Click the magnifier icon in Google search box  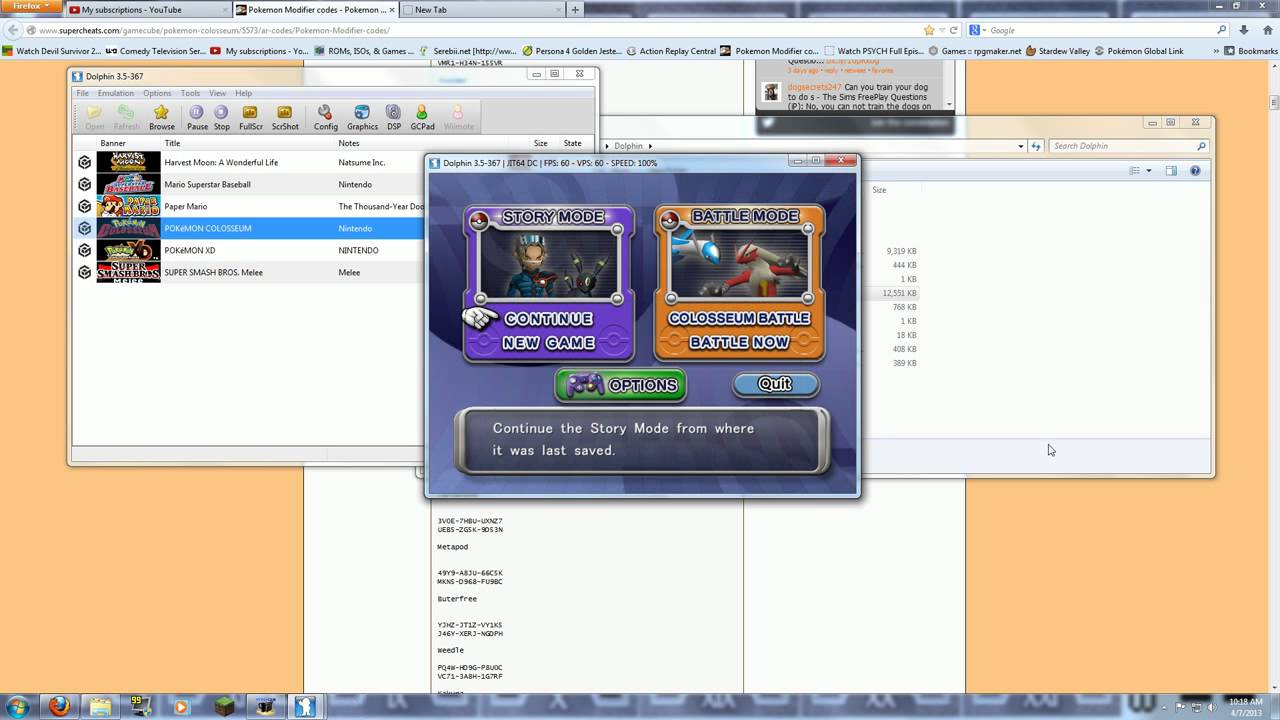pyautogui.click(x=1221, y=30)
